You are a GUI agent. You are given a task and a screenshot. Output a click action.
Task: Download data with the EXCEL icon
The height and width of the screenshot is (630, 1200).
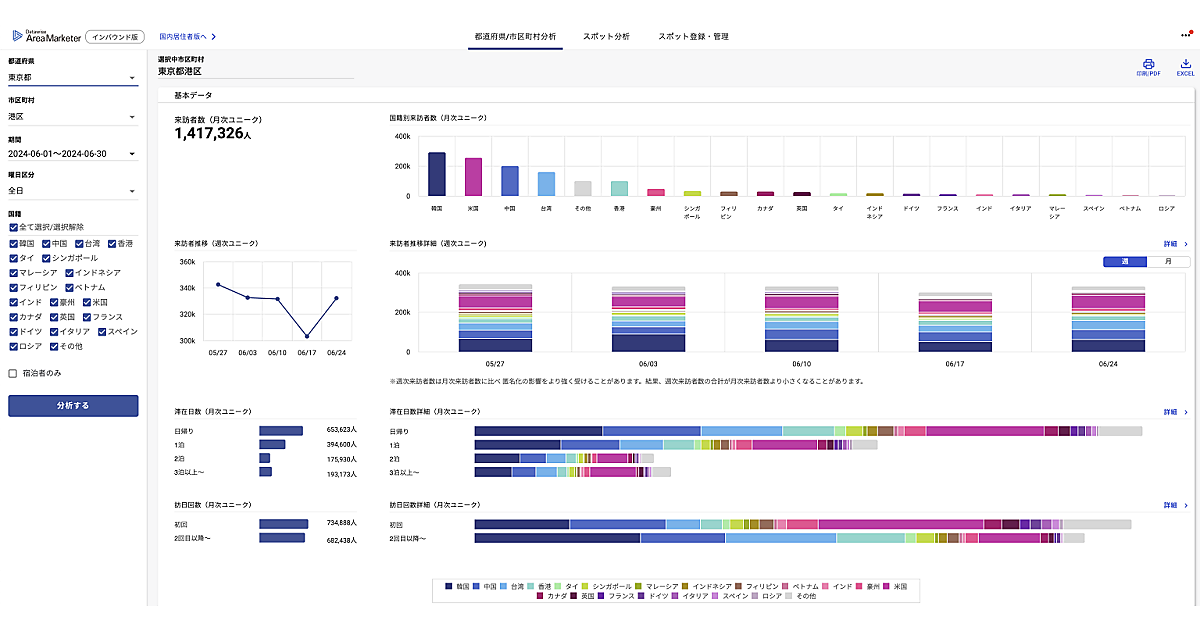tap(1185, 63)
